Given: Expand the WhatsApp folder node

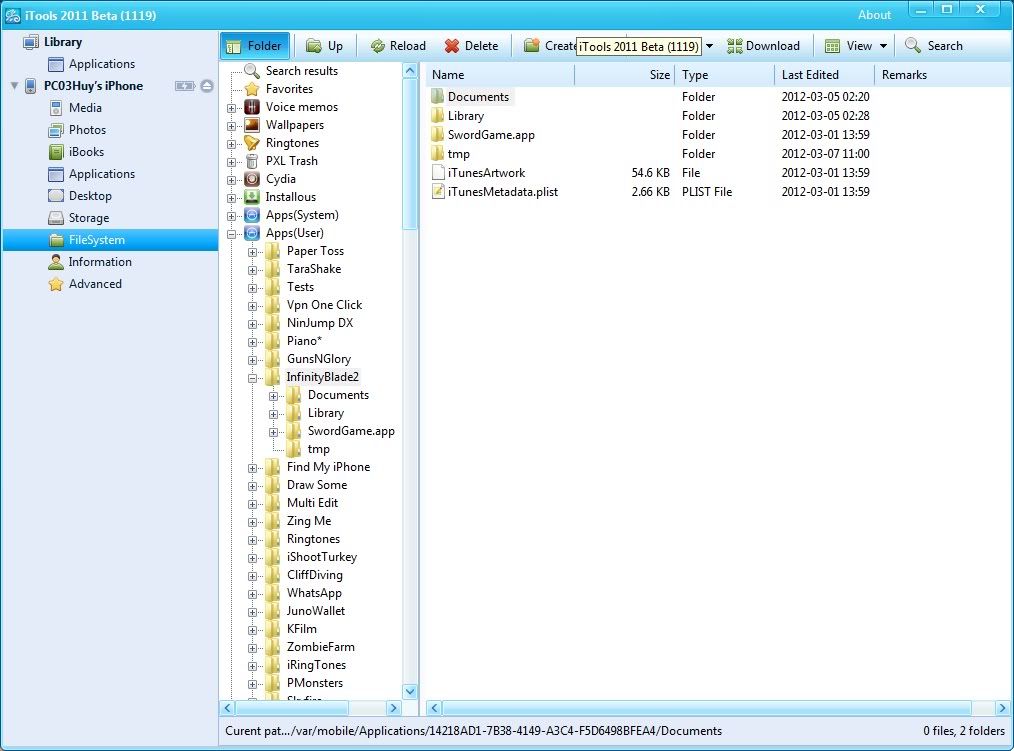Looking at the screenshot, I should (253, 594).
